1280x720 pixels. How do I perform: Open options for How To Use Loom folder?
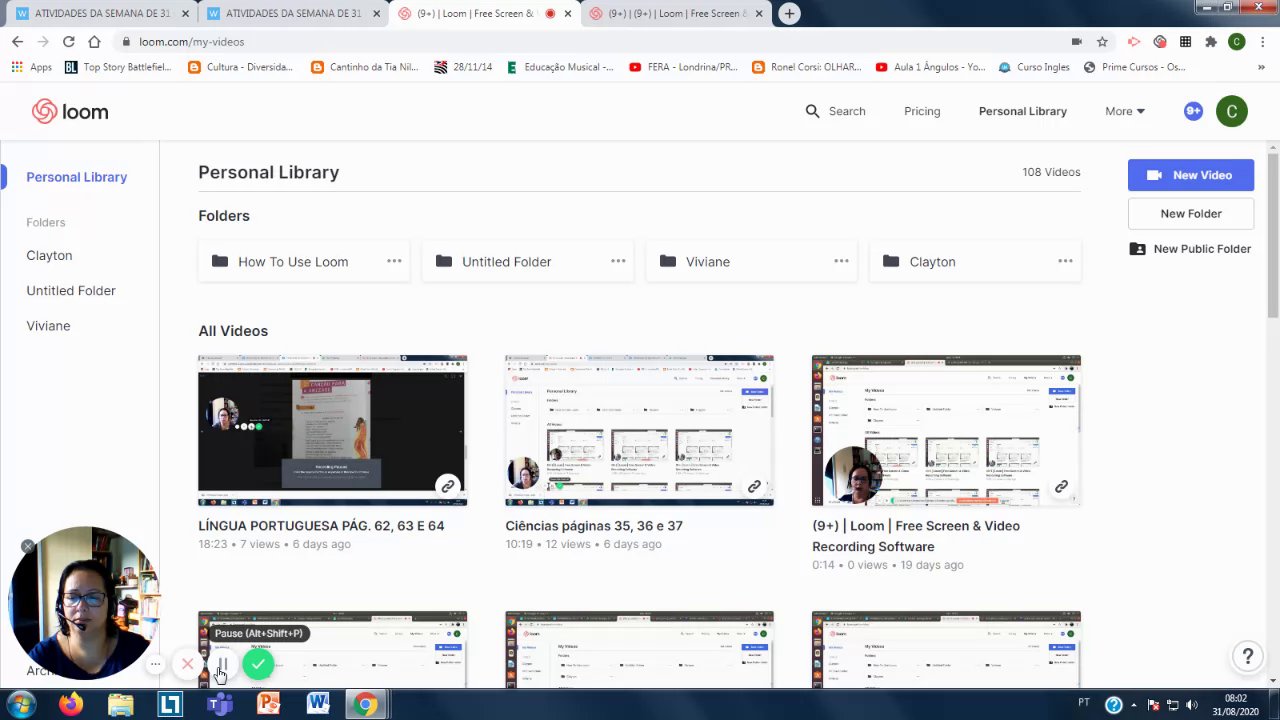[x=394, y=261]
